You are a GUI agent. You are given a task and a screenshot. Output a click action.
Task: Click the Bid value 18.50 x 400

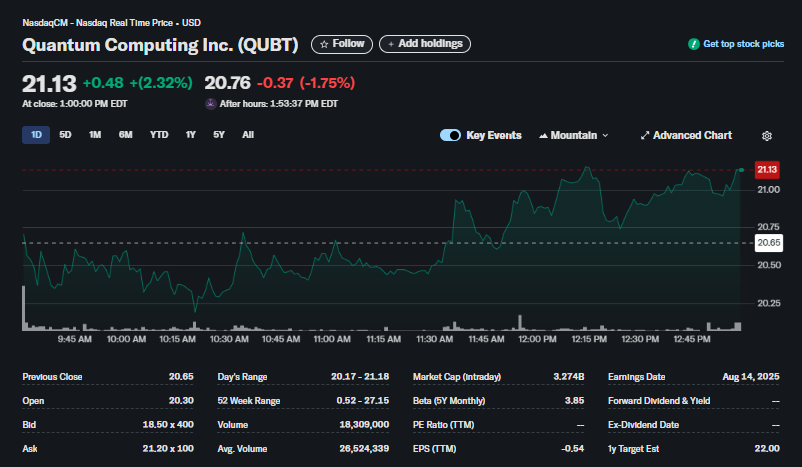coord(168,425)
